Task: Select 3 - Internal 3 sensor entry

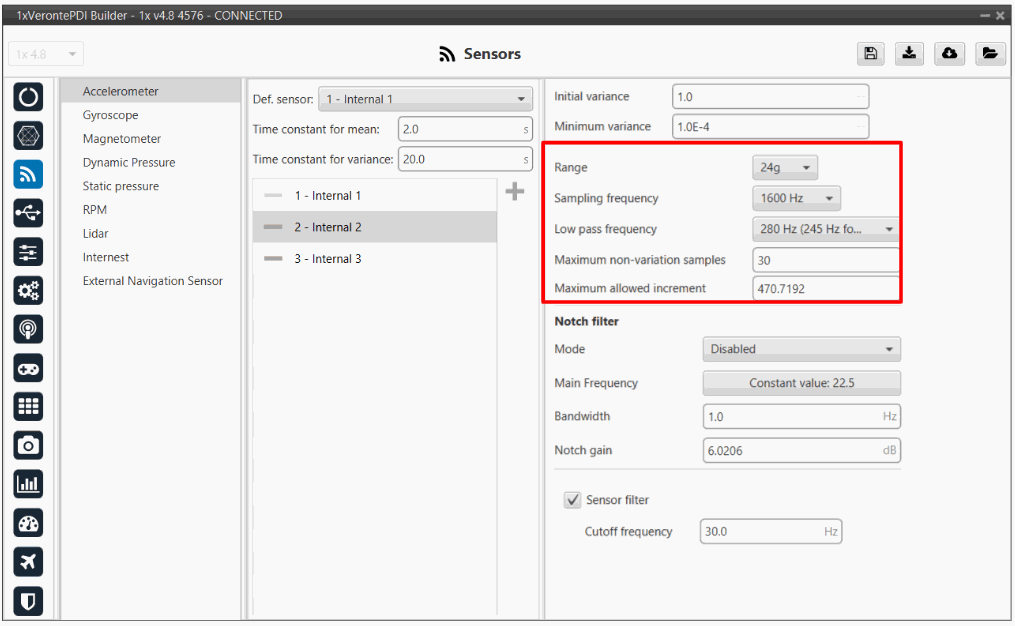Action: coord(327,259)
